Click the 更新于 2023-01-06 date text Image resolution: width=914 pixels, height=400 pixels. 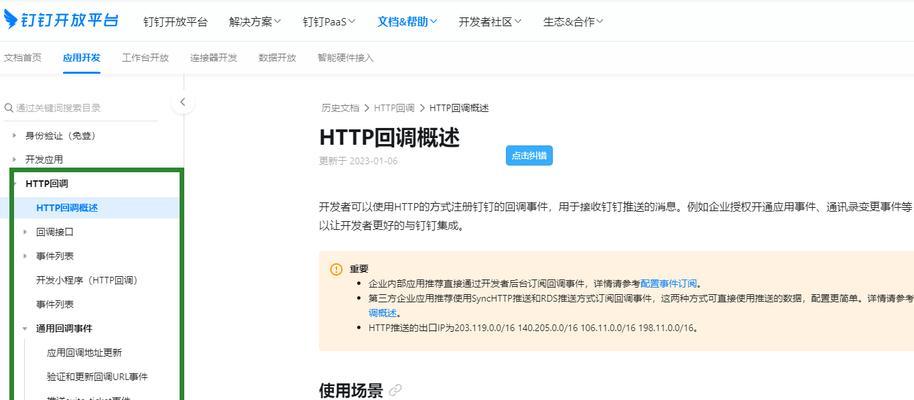coord(358,161)
